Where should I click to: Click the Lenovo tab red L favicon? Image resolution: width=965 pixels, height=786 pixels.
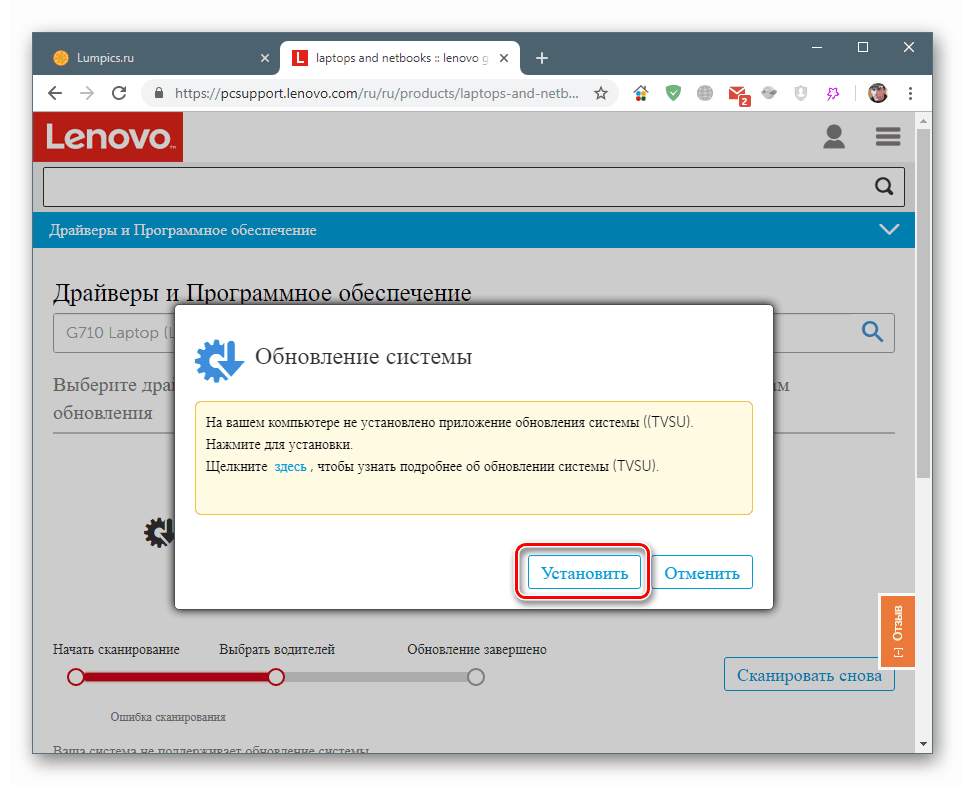tap(300, 58)
